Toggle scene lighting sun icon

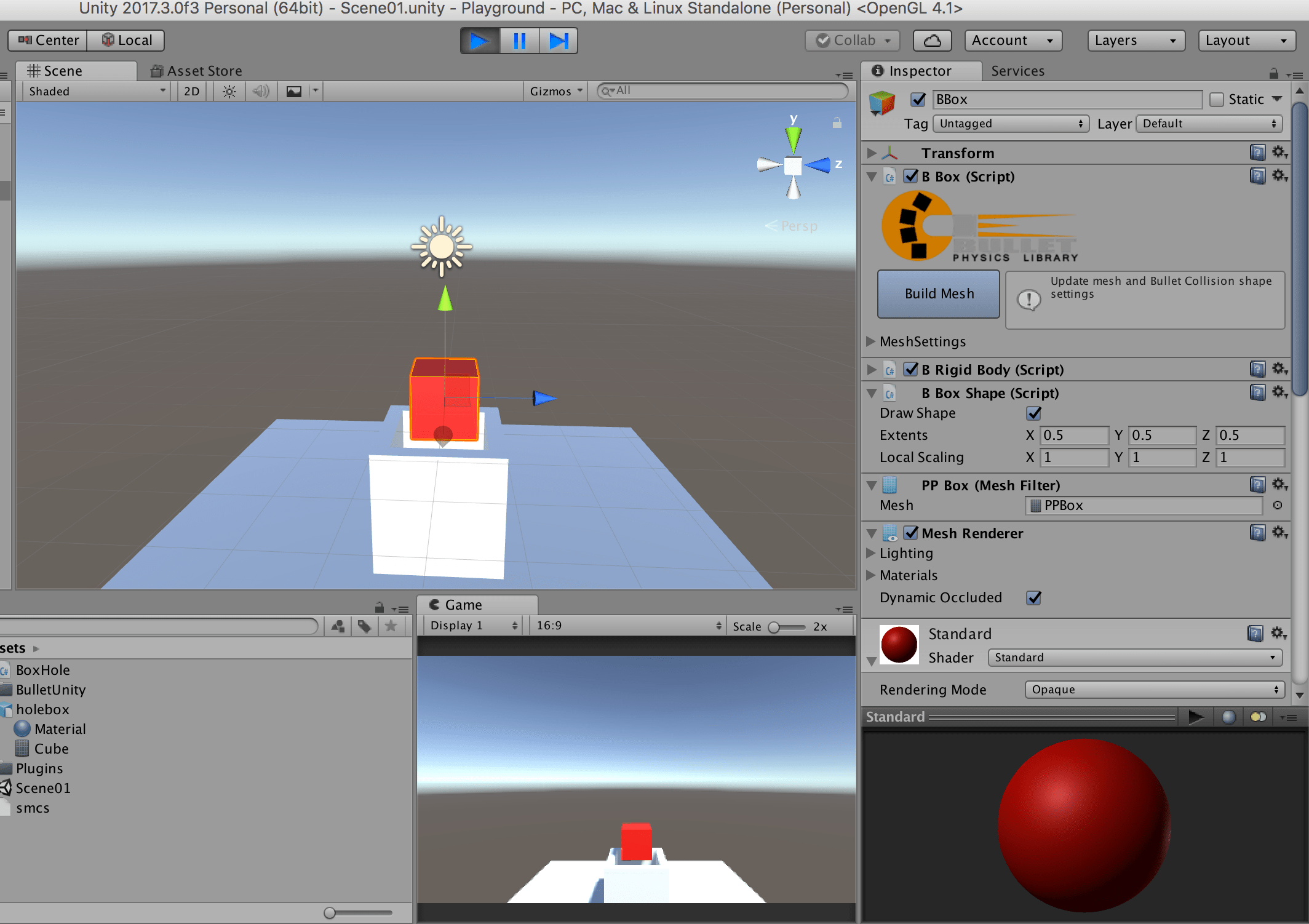(229, 92)
